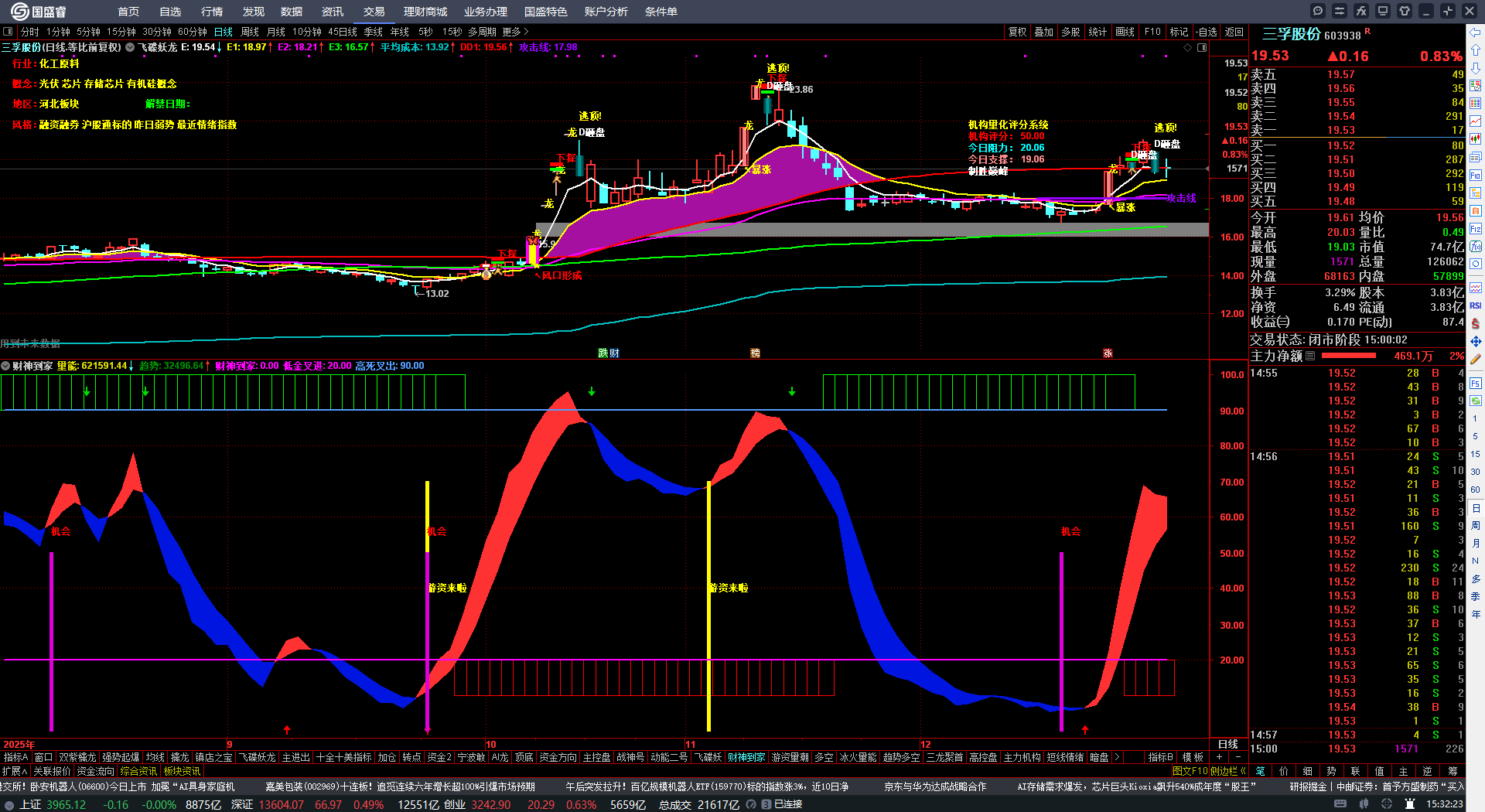Image resolution: width=1485 pixels, height=812 pixels.
Task: Click the 返回 button
Action: pyautogui.click(x=1234, y=32)
